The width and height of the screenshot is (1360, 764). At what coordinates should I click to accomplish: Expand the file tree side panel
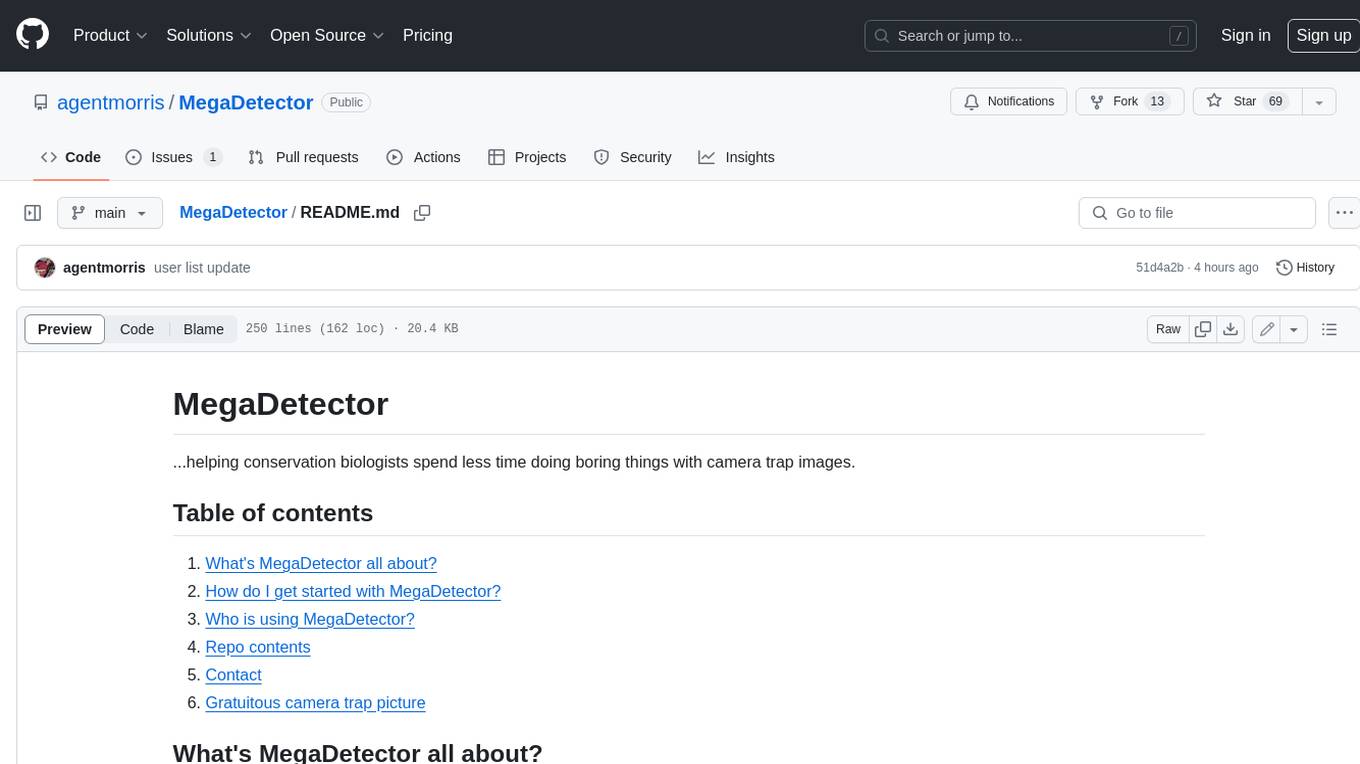click(32, 213)
